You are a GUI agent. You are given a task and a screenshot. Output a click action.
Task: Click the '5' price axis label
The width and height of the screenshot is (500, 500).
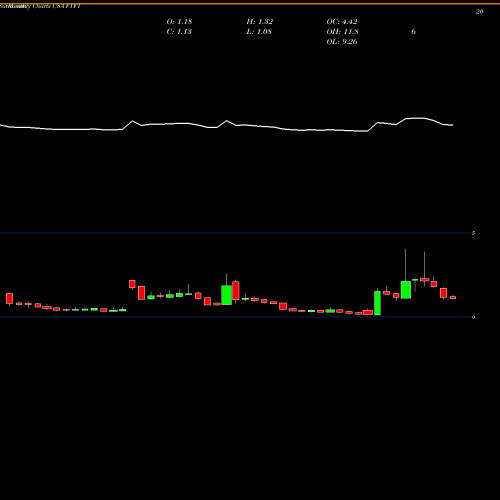[x=473, y=233]
